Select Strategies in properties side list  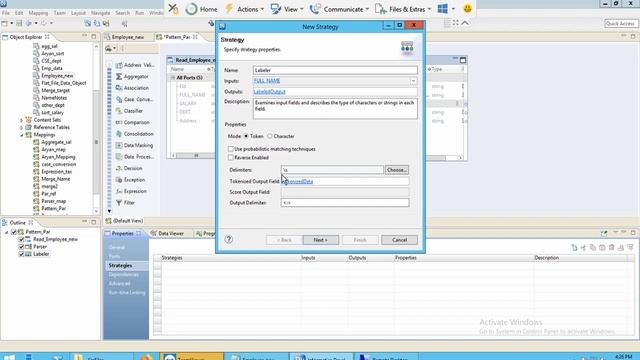(x=120, y=265)
